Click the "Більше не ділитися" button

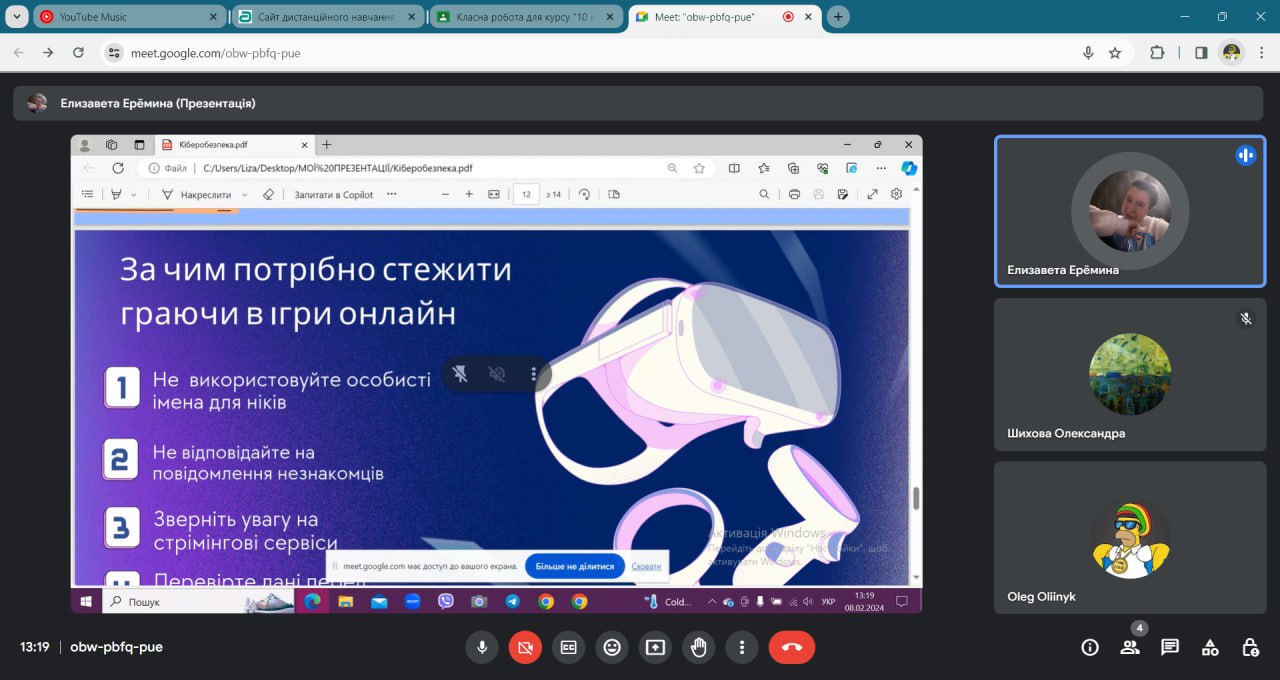[574, 566]
